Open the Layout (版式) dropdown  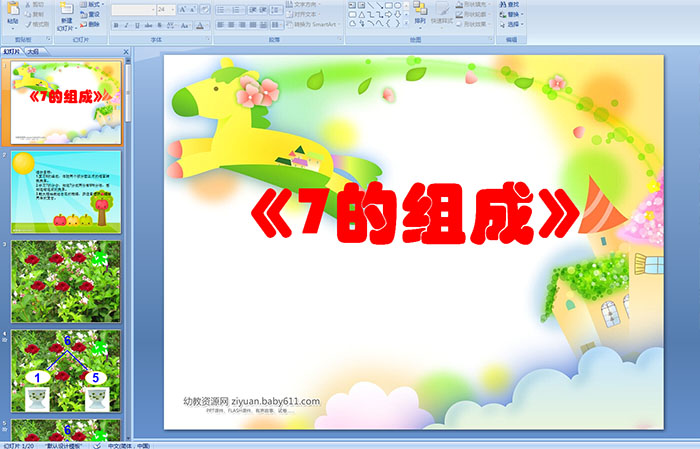(92, 4)
